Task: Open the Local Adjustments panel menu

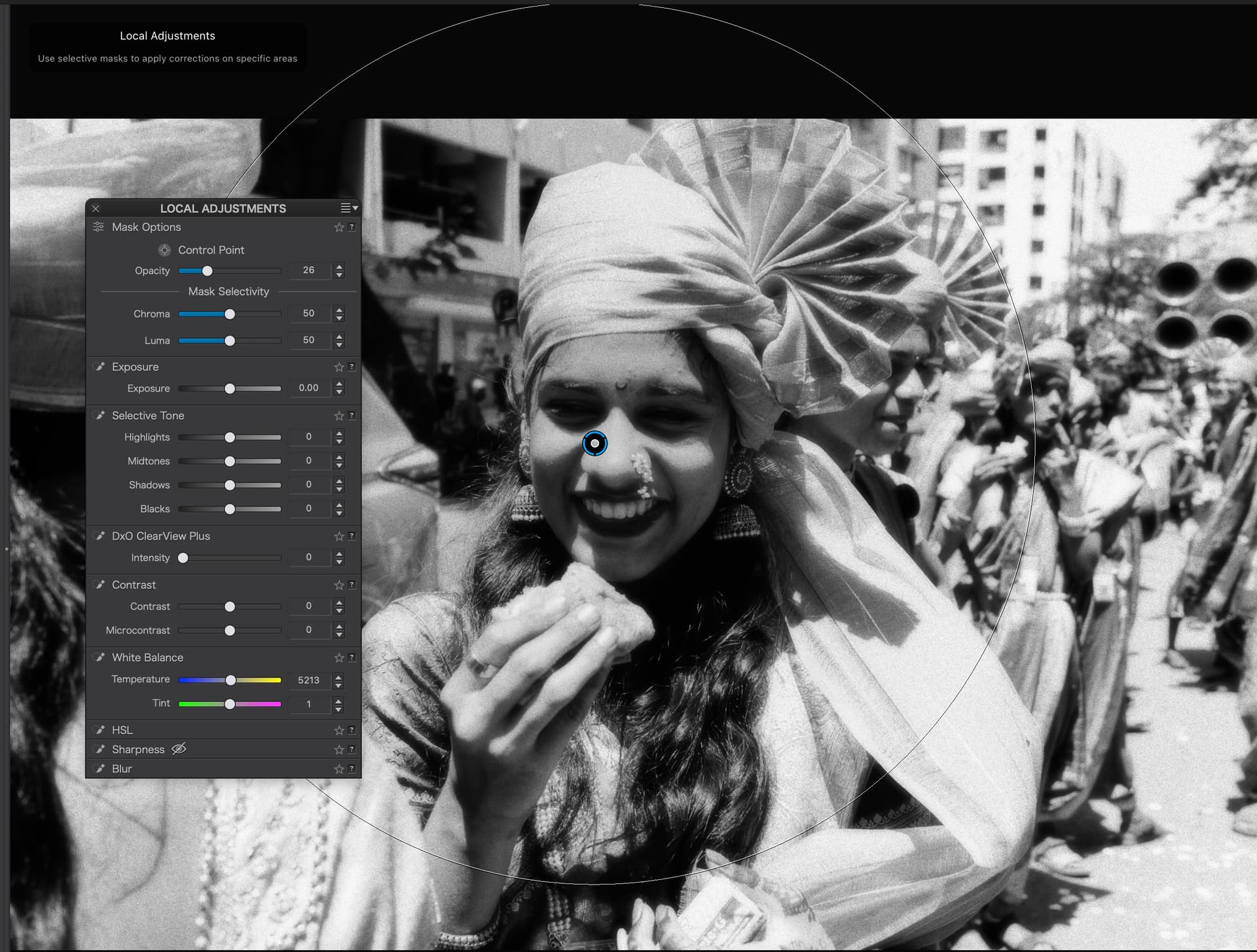Action: coord(348,208)
